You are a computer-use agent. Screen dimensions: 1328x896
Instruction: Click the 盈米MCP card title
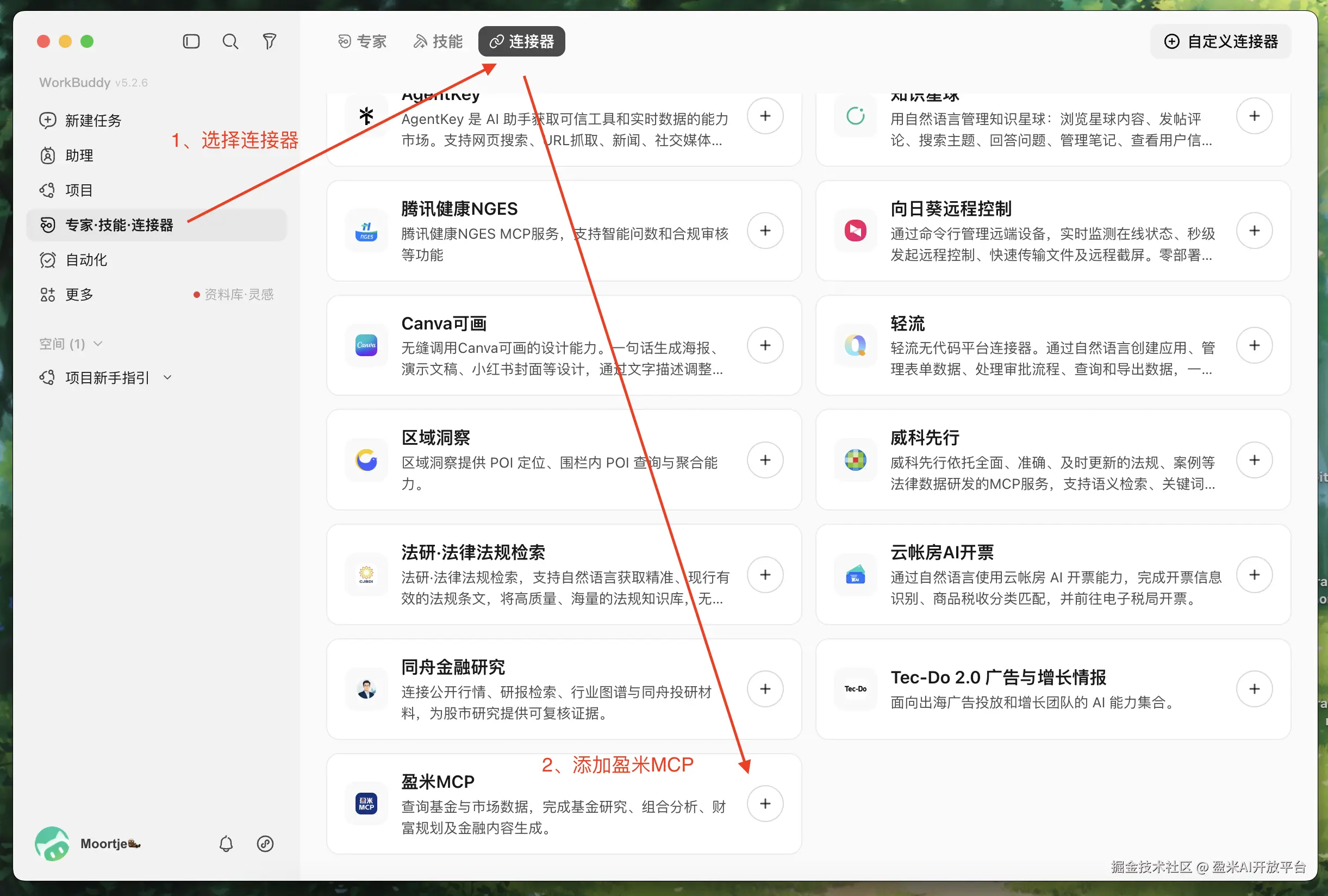point(438,782)
